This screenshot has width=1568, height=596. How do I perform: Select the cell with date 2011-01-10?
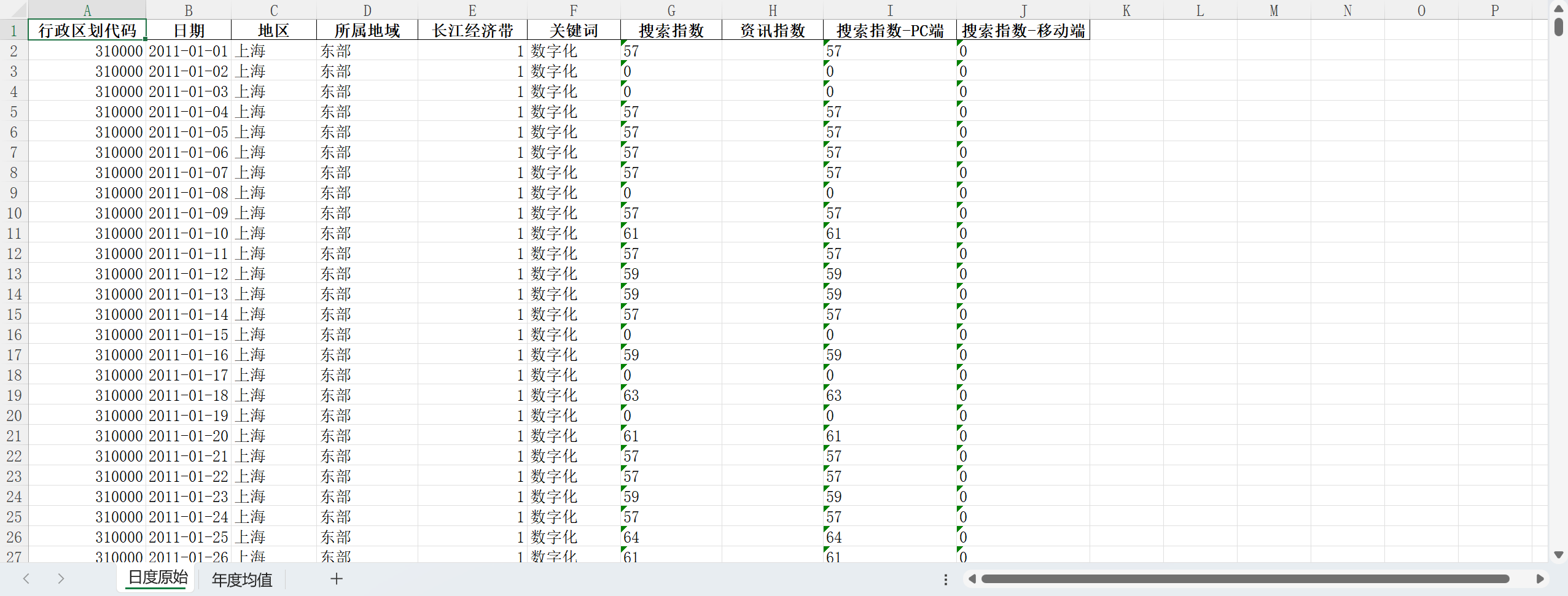[x=188, y=233]
